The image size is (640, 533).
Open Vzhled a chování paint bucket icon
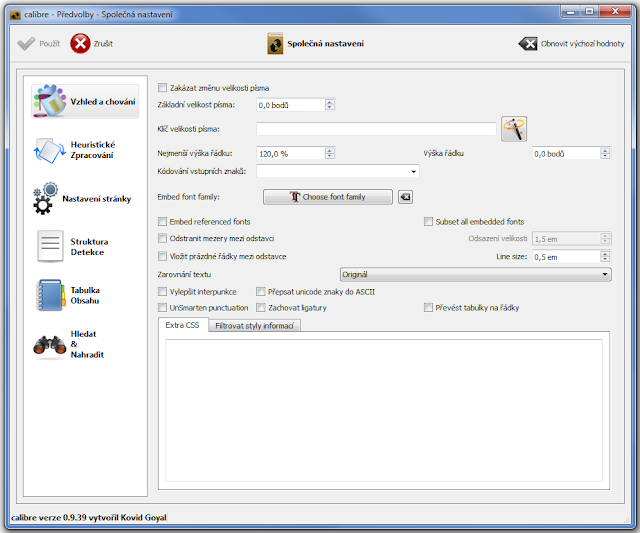point(49,101)
